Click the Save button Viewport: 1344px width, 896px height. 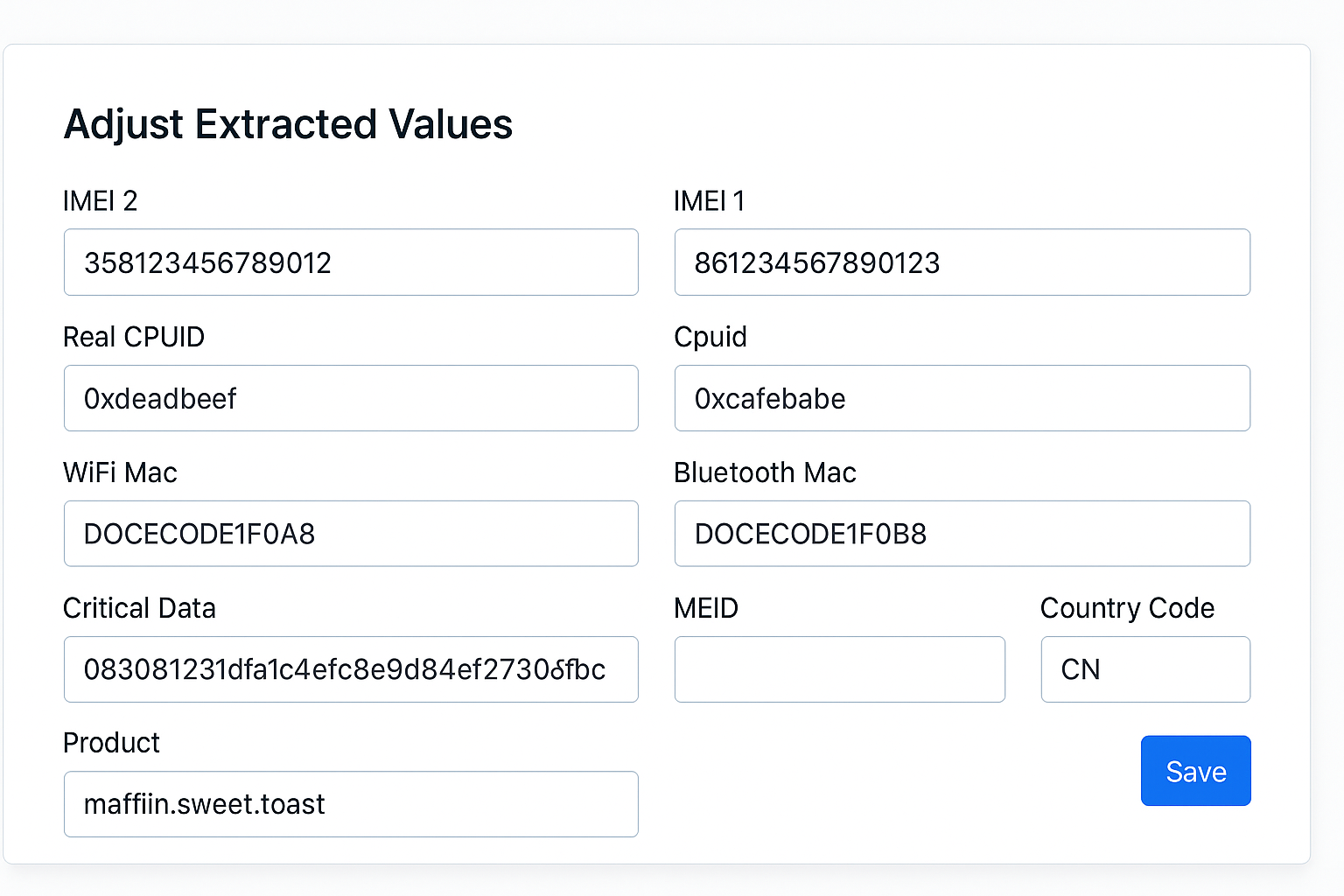(x=1195, y=771)
